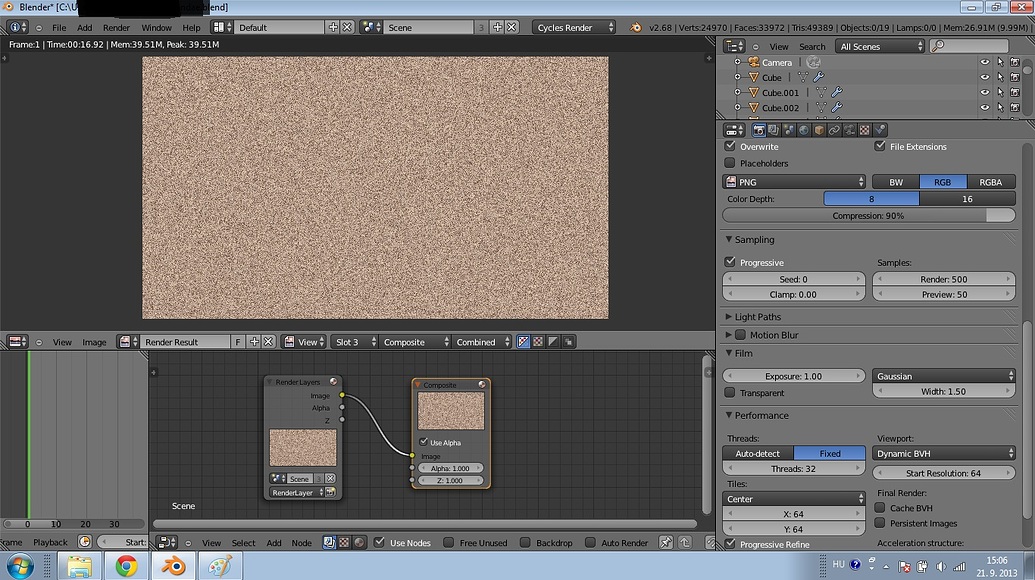Viewport: 1035px width, 580px height.
Task: Click the wrench modifier icon beside Cube.002
Action: click(836, 107)
